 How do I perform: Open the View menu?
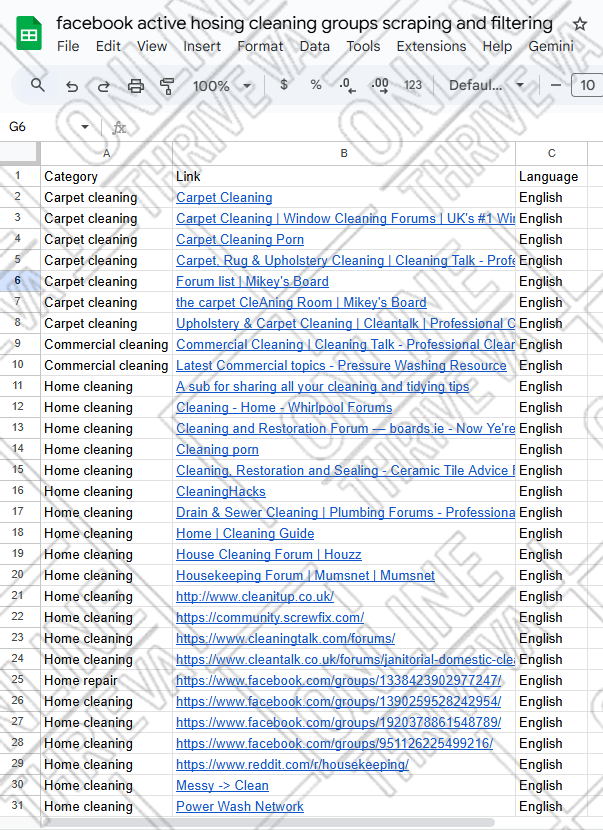[152, 47]
